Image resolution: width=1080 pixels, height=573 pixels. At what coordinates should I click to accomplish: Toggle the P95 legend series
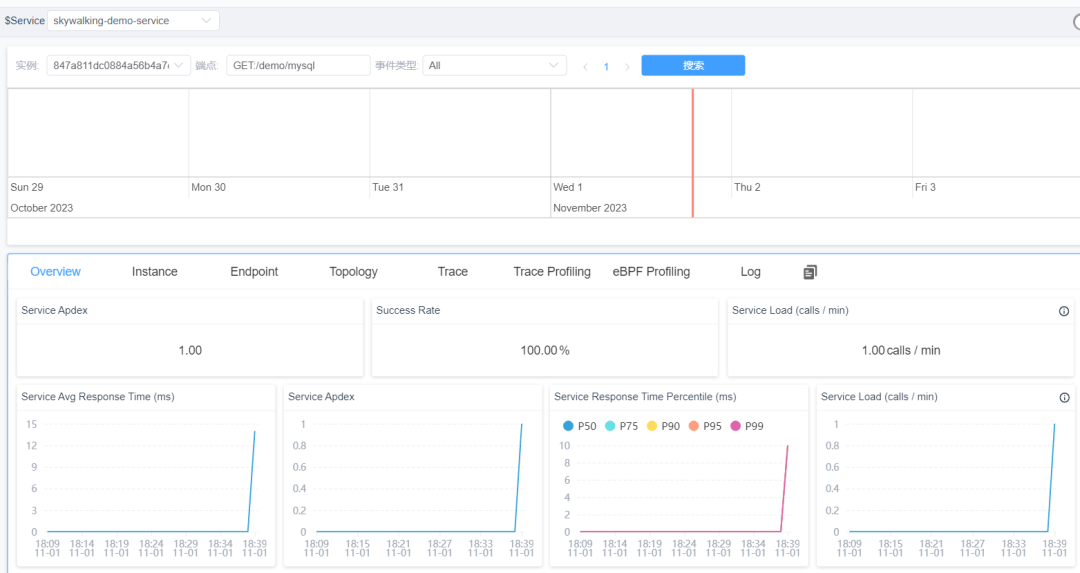pyautogui.click(x=705, y=426)
